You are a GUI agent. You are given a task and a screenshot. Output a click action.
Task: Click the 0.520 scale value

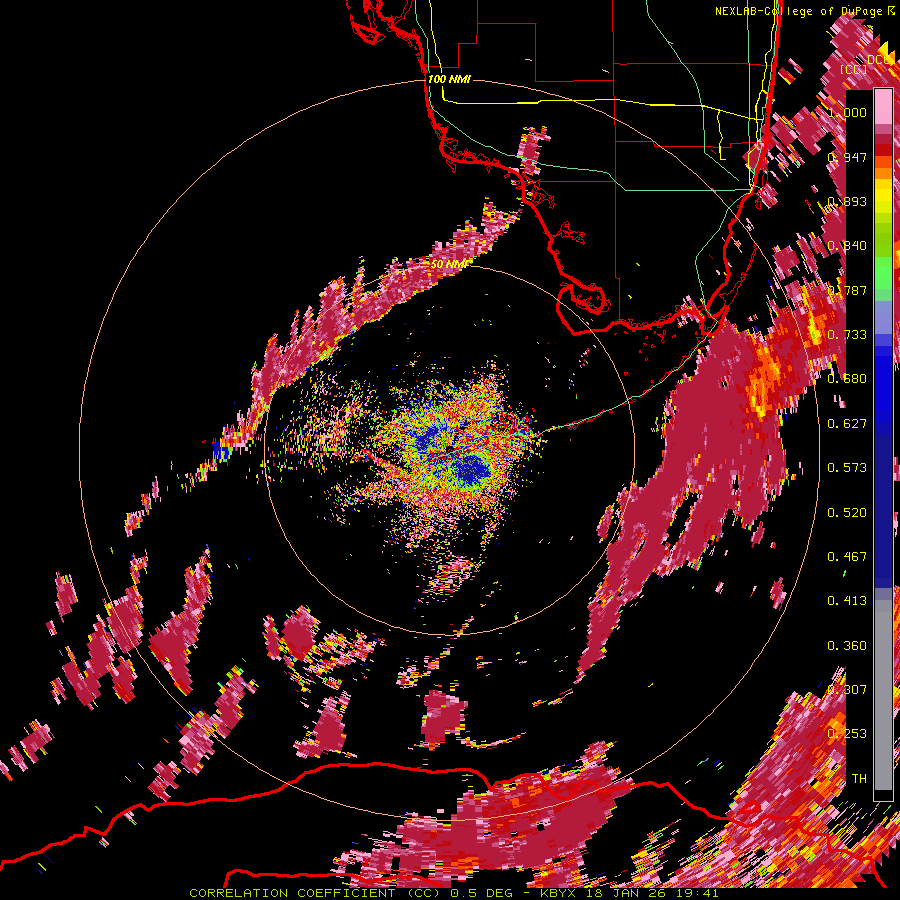coord(847,513)
